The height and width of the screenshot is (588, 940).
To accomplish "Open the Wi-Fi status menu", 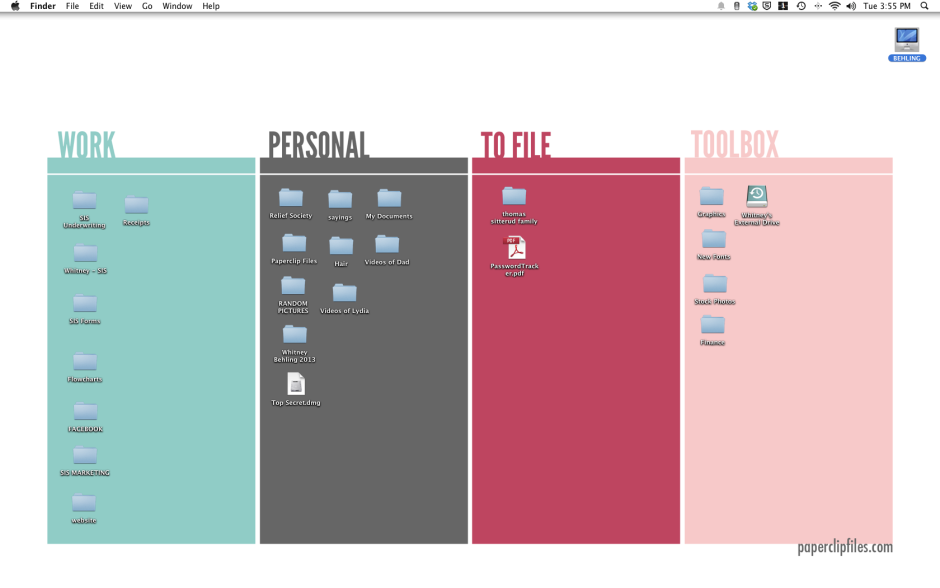I will pos(834,6).
